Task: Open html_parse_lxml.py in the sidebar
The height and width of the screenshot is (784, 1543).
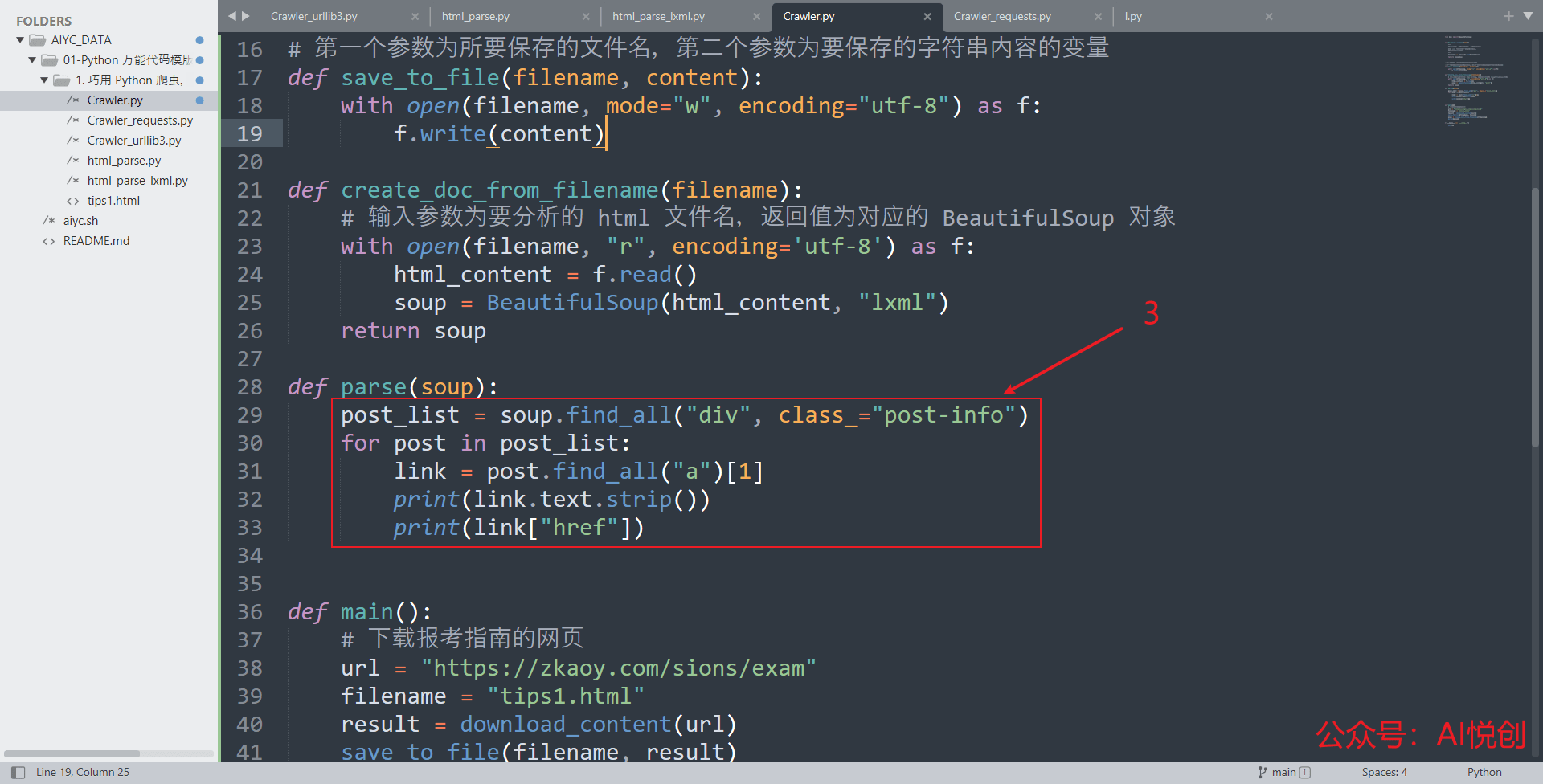Action: pyautogui.click(x=137, y=181)
